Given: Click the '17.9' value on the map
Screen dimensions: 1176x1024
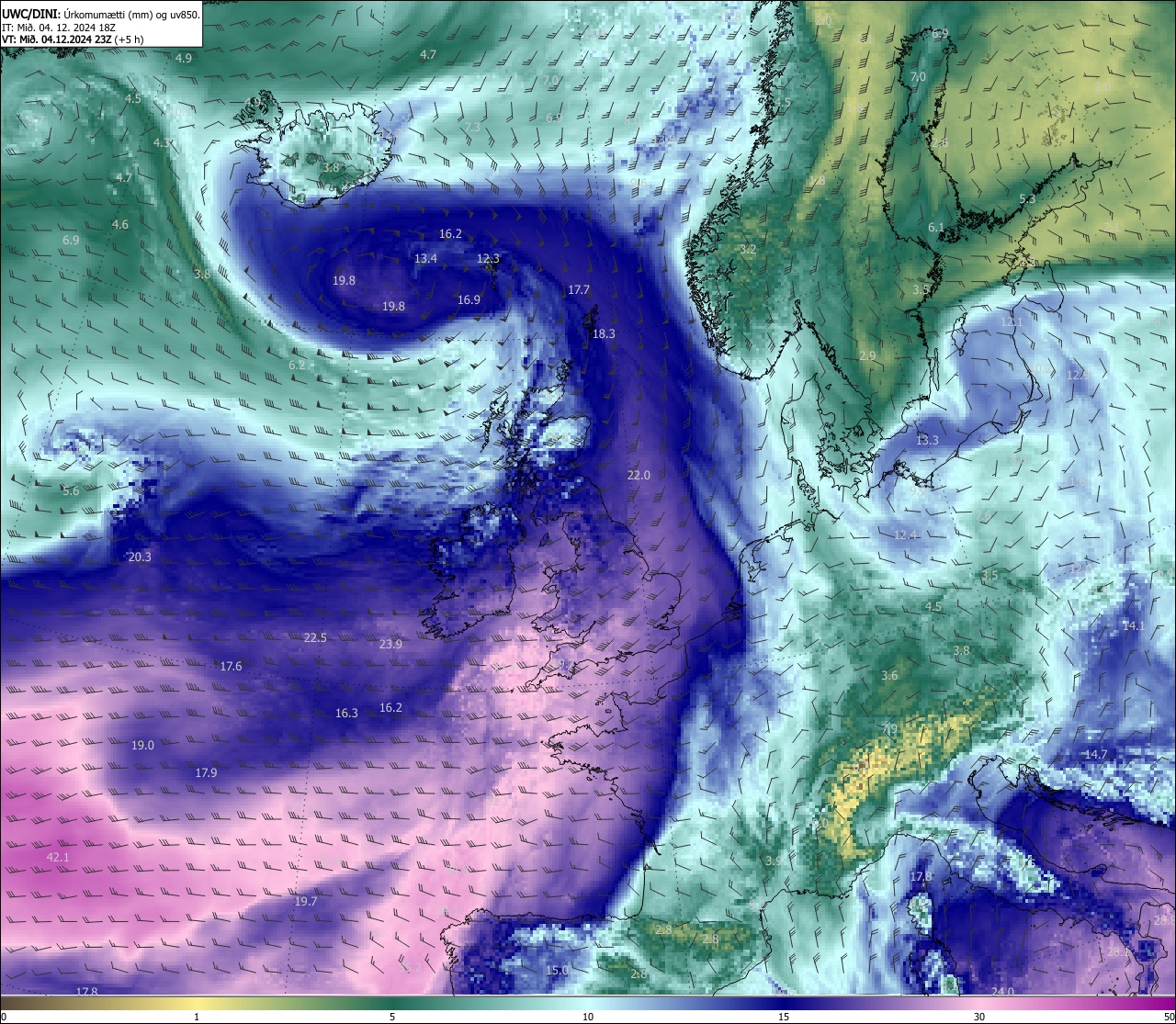Looking at the screenshot, I should click(x=206, y=772).
